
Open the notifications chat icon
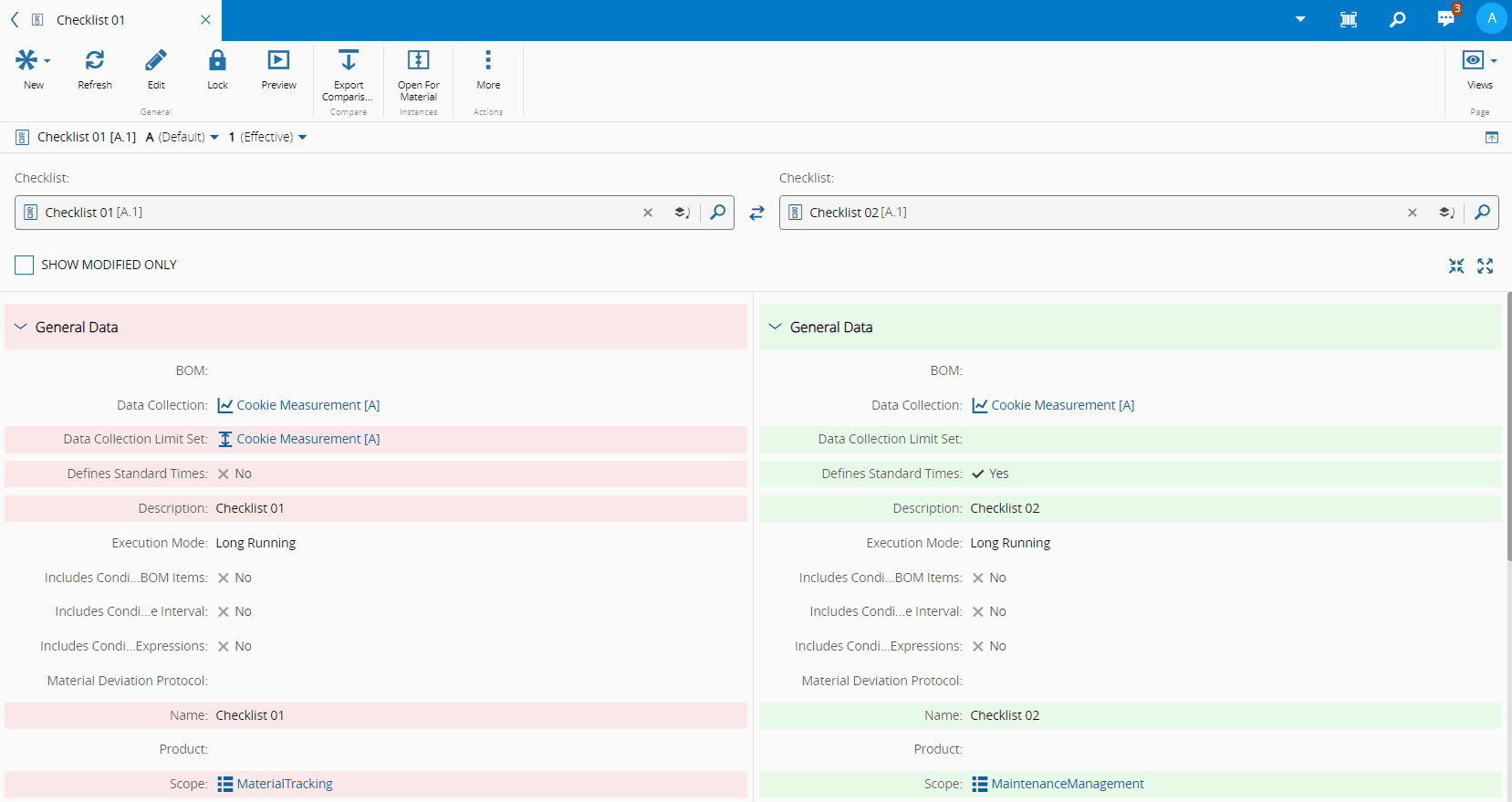pos(1445,19)
